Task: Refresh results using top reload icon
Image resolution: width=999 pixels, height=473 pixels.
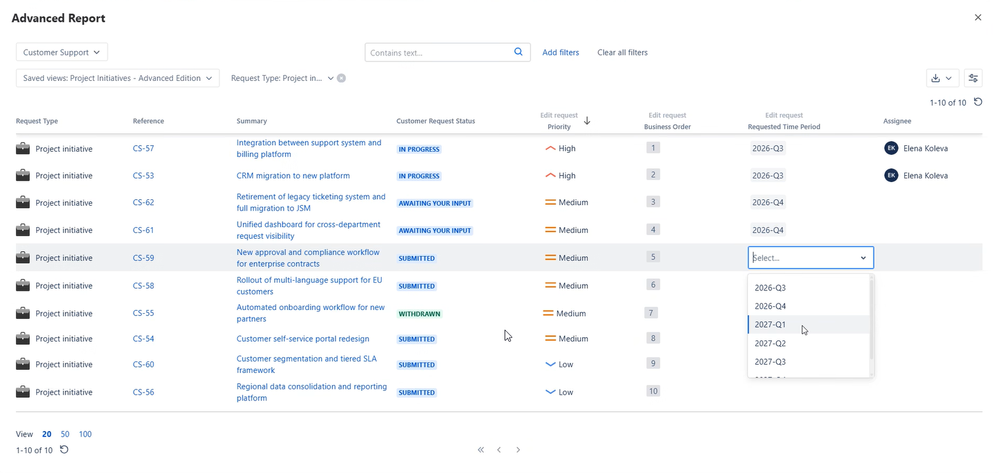Action: 978,102
